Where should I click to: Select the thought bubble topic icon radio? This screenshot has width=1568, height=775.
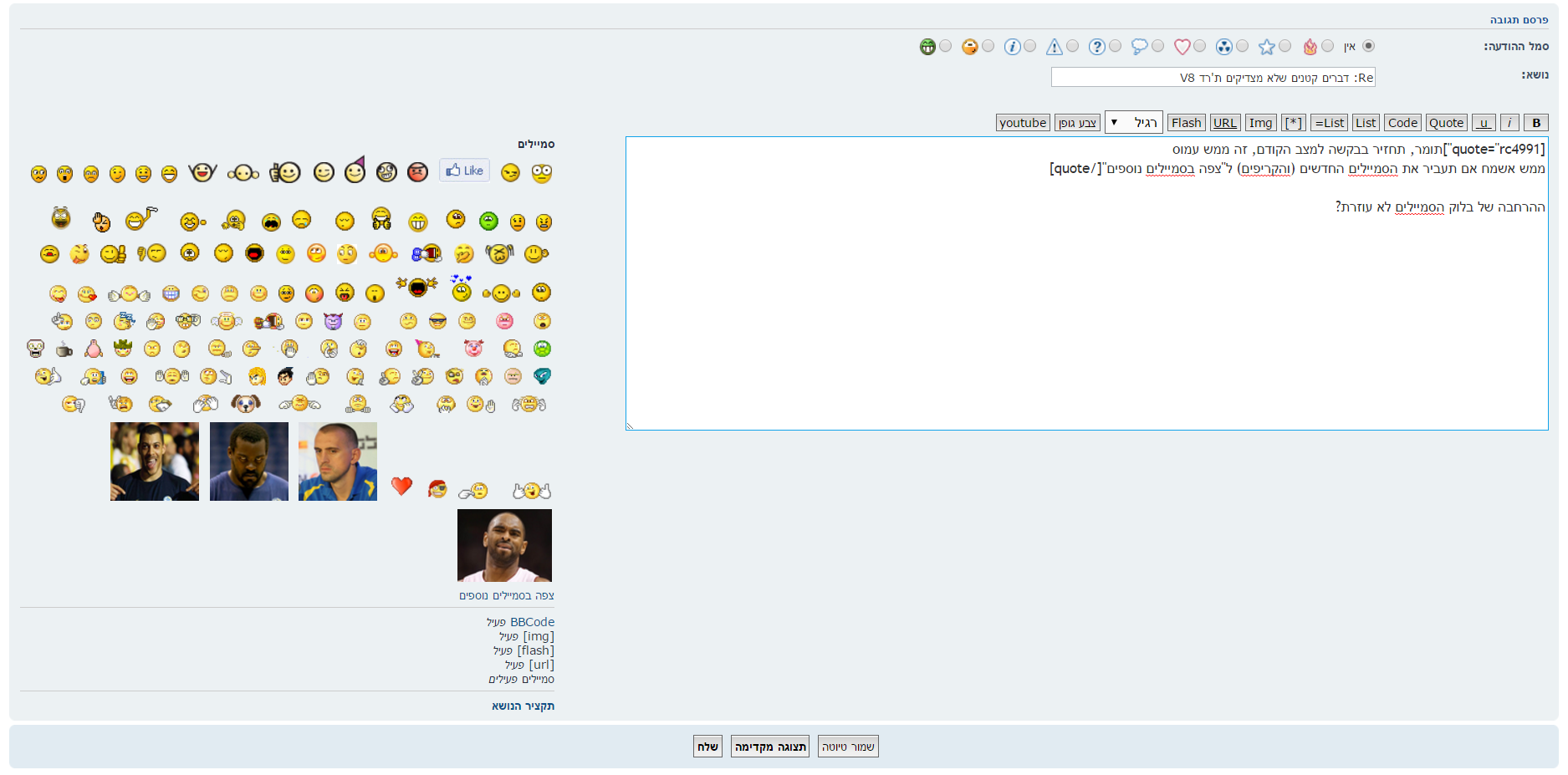[1157, 46]
